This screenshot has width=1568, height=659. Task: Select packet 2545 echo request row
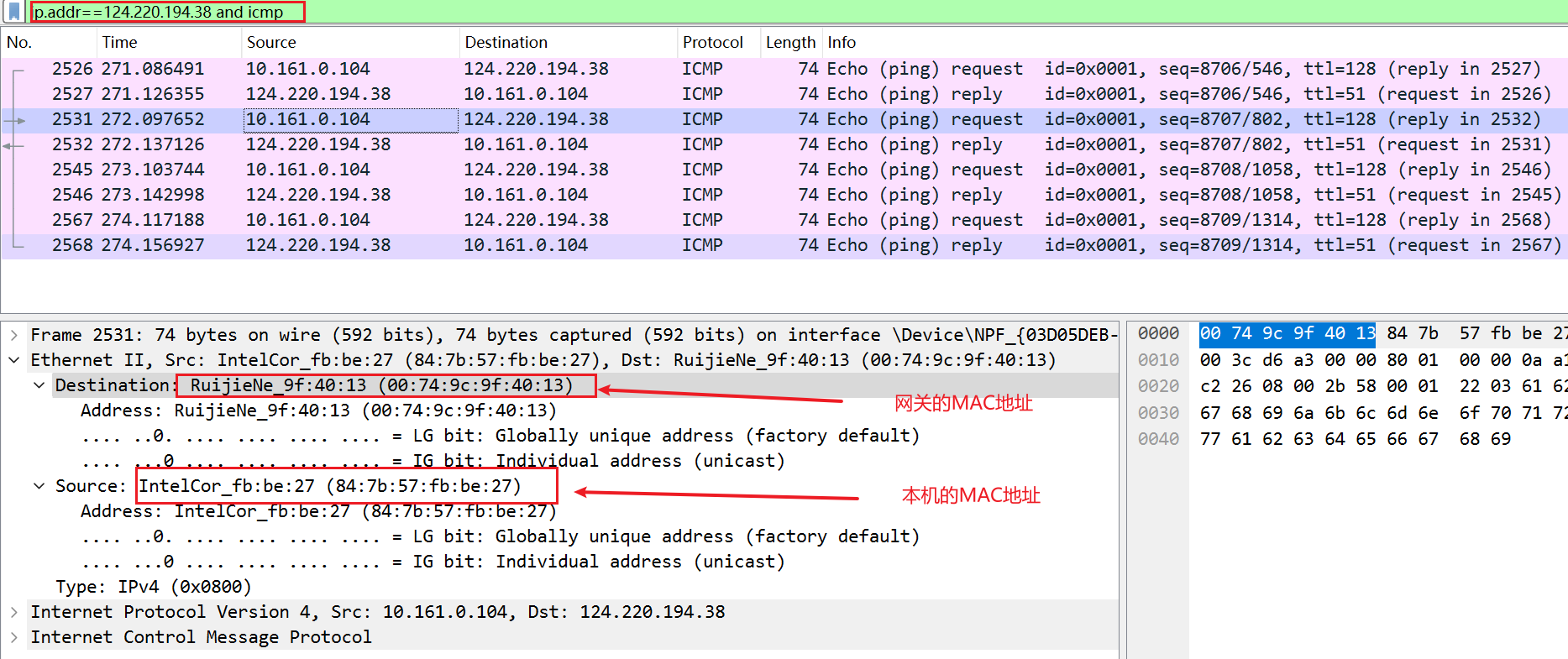784,170
